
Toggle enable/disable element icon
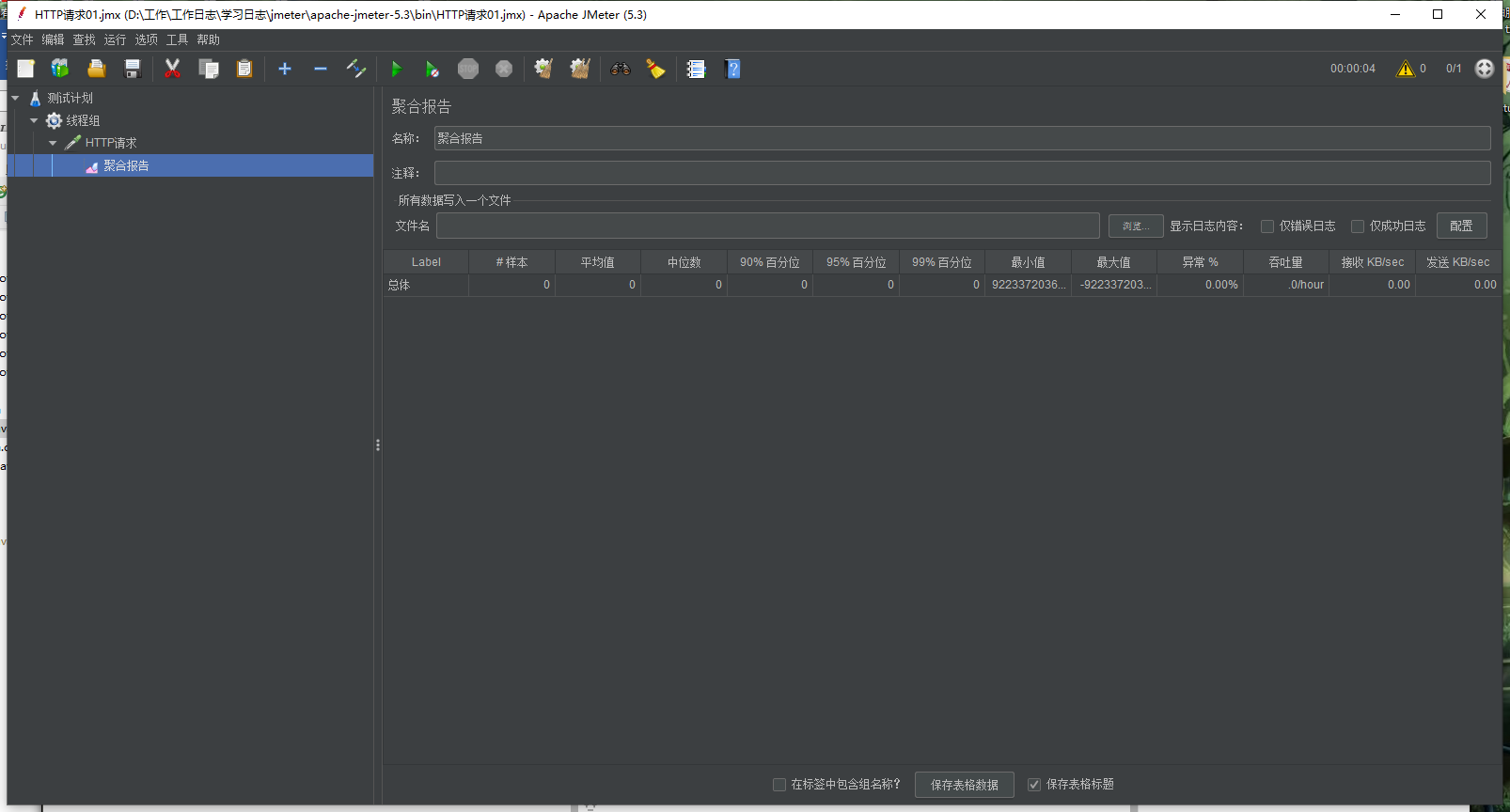click(x=356, y=69)
